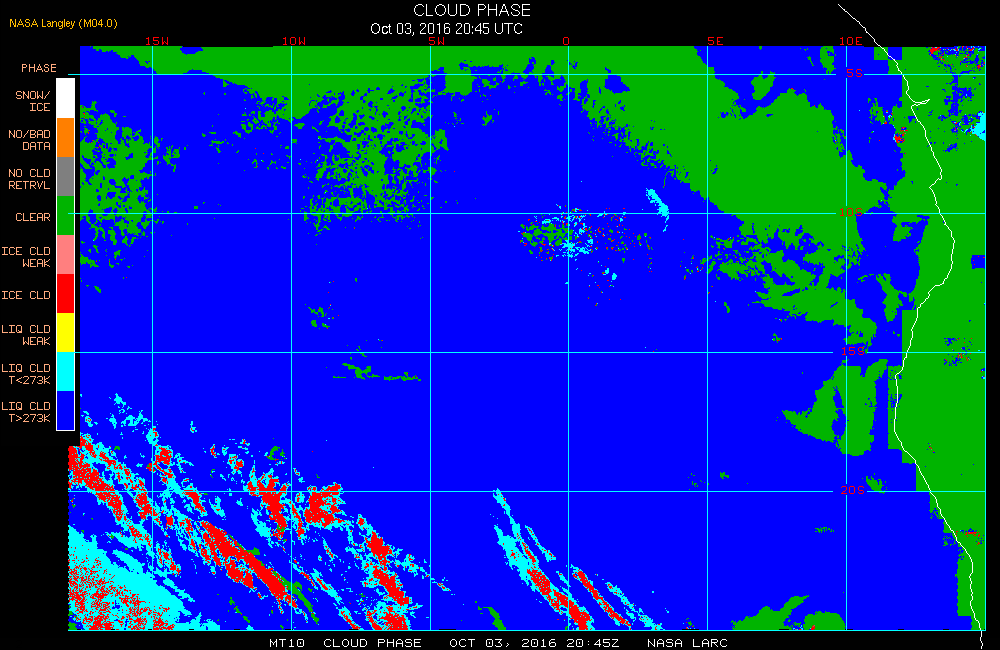Viewport: 1000px width, 650px height.
Task: Click the 'NO CLD RETRVL' legend label
Action: pos(29,179)
